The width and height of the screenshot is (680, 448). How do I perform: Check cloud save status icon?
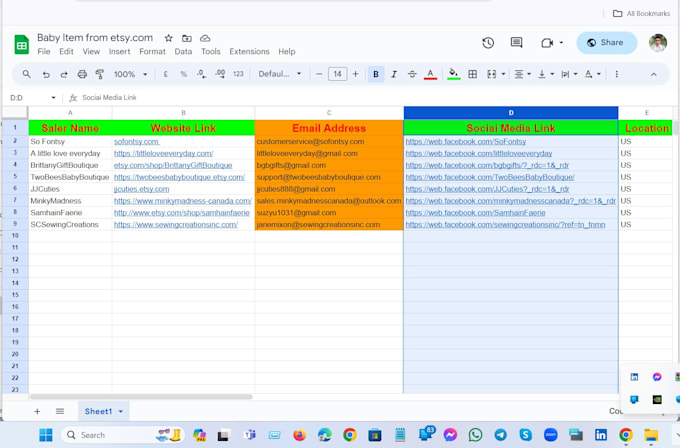[205, 38]
